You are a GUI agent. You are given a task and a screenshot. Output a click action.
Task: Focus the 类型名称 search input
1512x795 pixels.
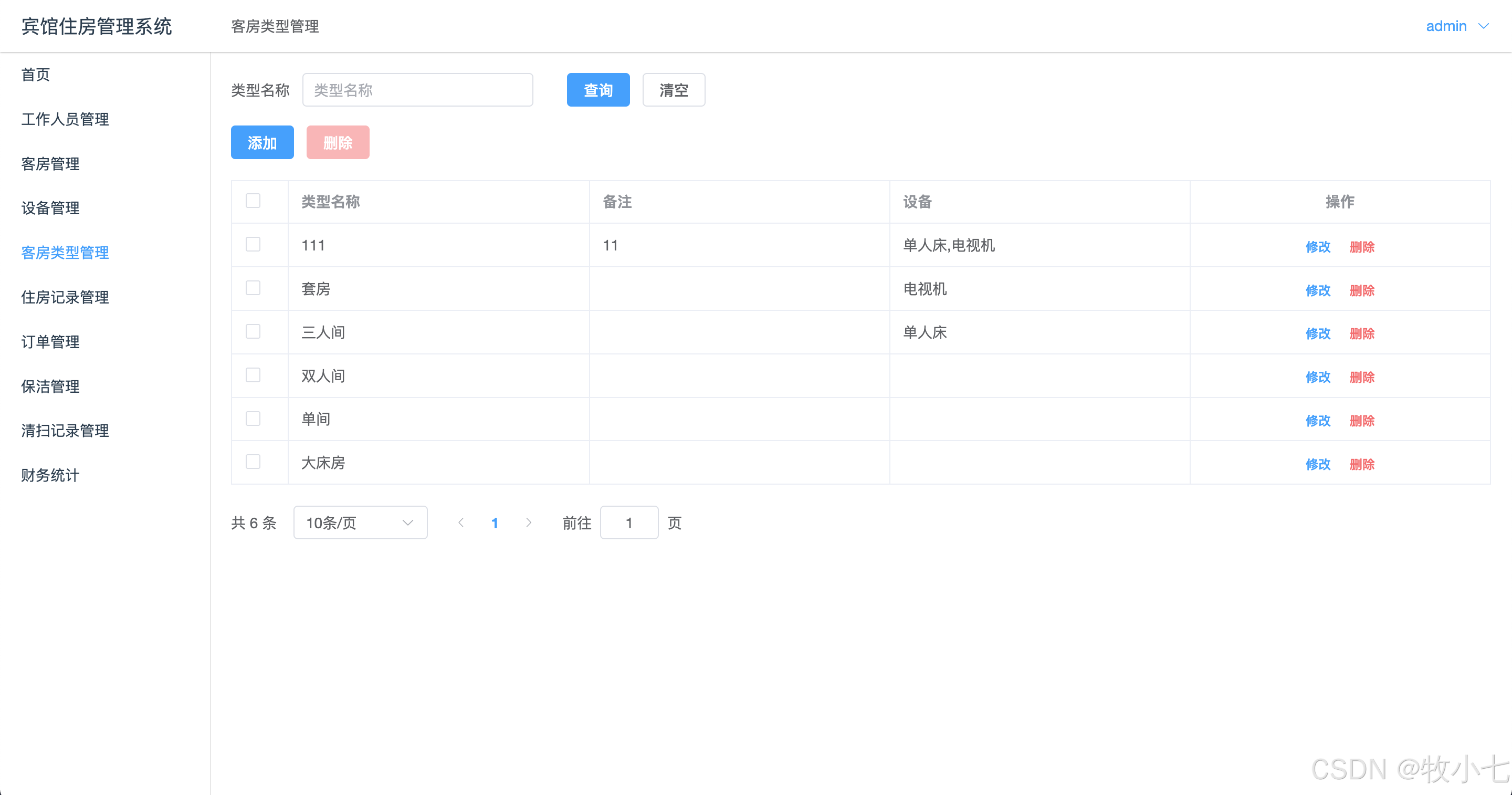pos(417,90)
